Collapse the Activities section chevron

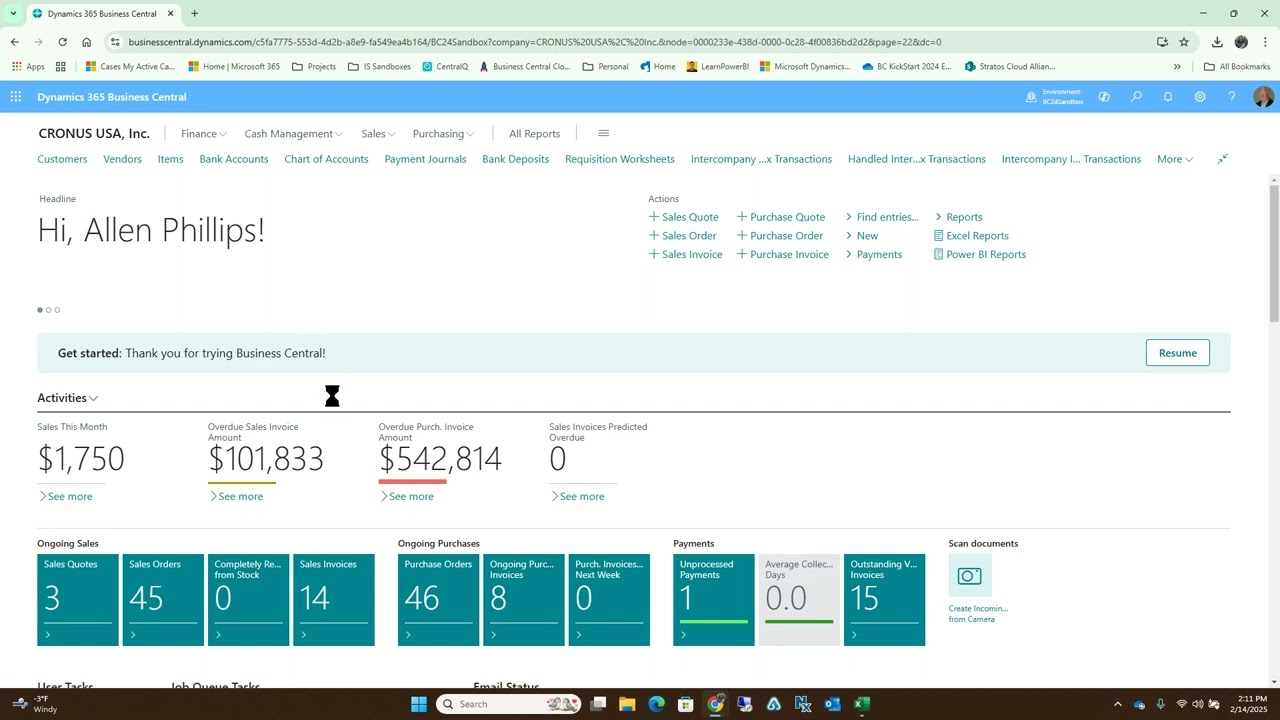(93, 398)
